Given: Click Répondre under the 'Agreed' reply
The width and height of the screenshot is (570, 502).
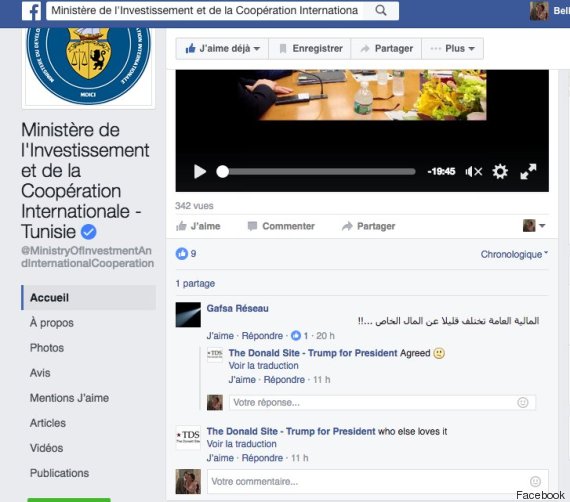Looking at the screenshot, I should [x=284, y=379].
